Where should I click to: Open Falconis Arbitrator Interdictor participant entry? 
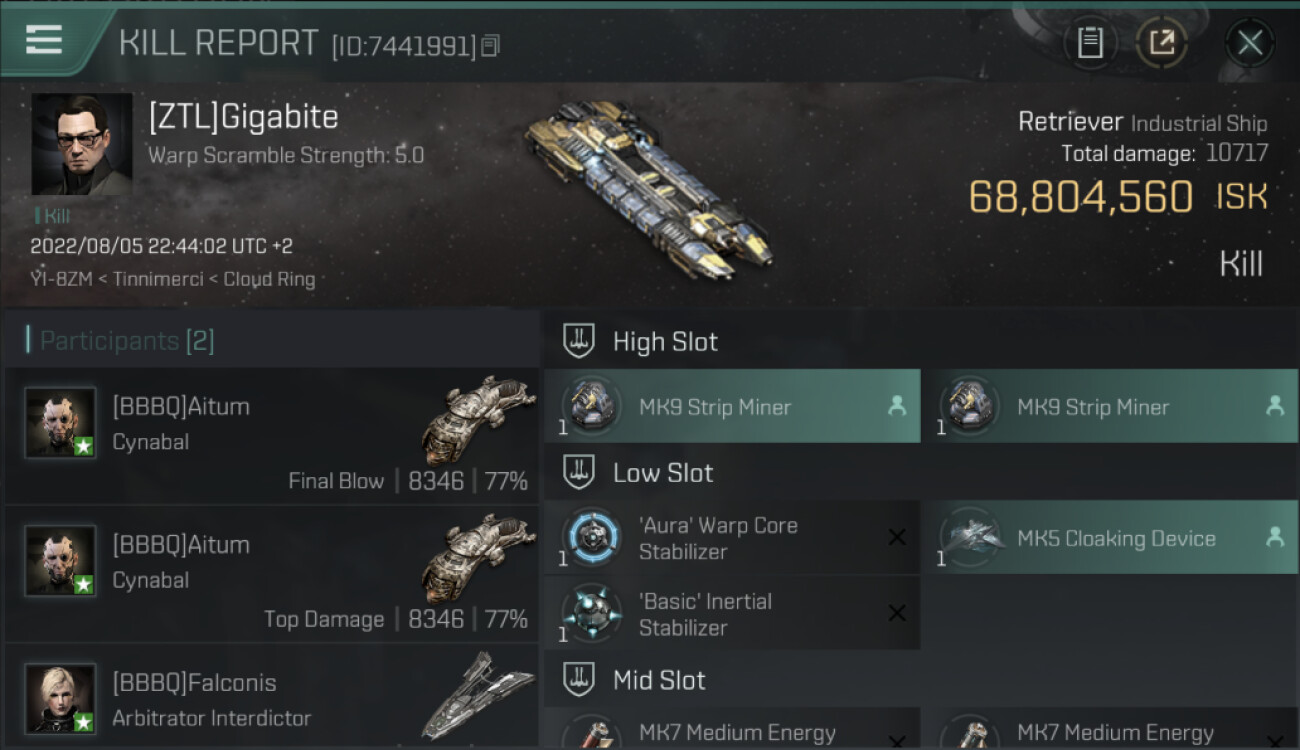tap(272, 698)
